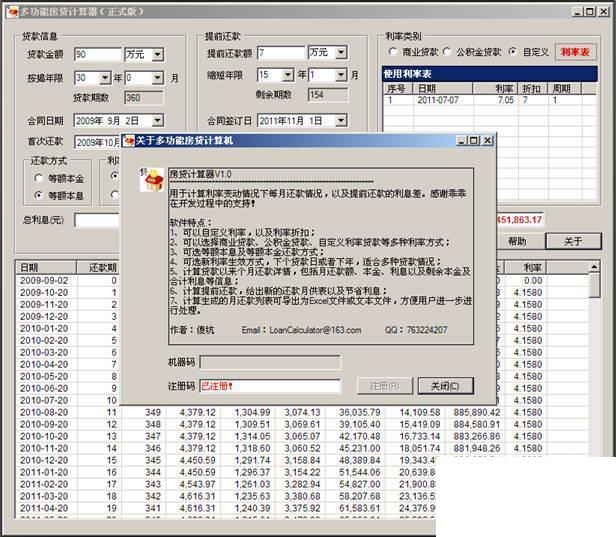Screen dimensions: 616x537
Task: Click the 注册码 input field
Action: (x=270, y=386)
